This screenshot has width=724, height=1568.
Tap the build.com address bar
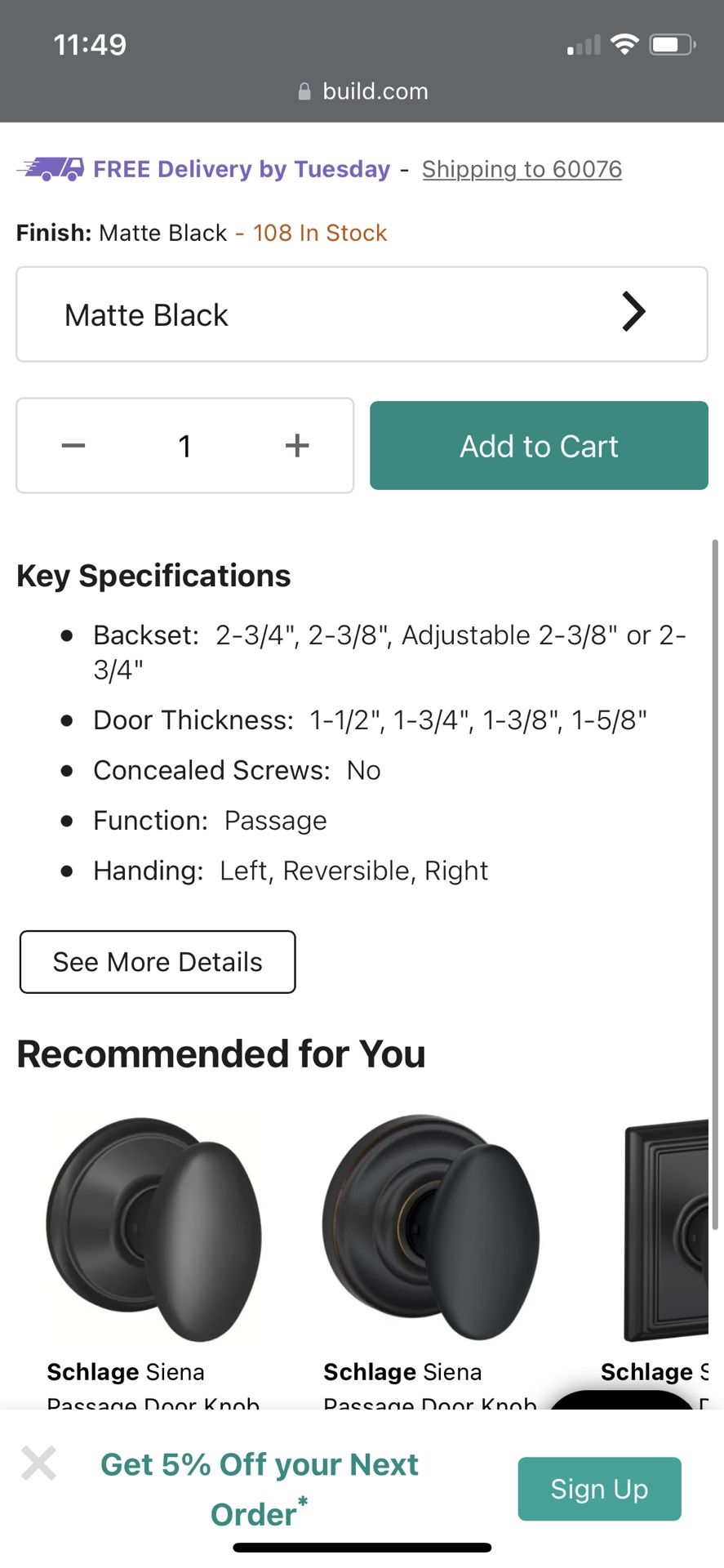pos(362,91)
